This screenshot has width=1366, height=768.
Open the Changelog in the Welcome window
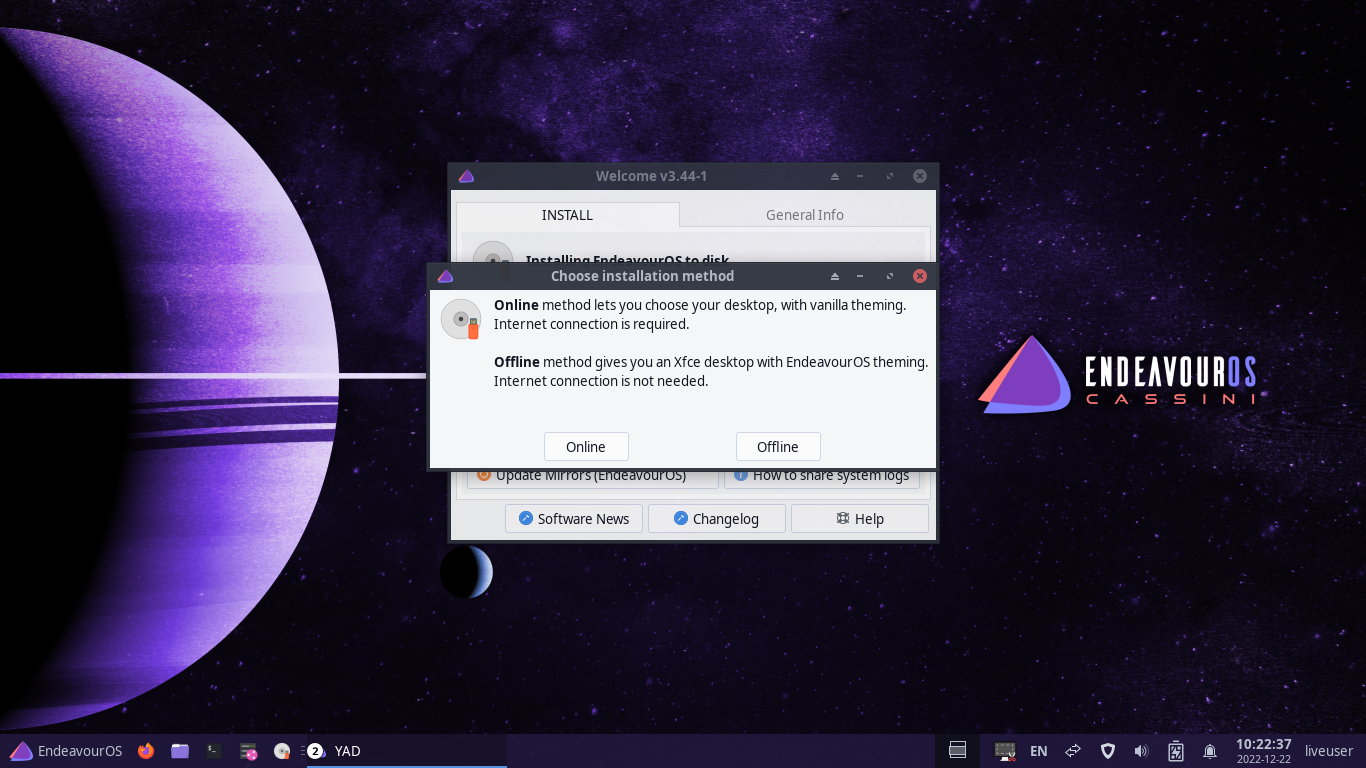pyautogui.click(x=716, y=519)
